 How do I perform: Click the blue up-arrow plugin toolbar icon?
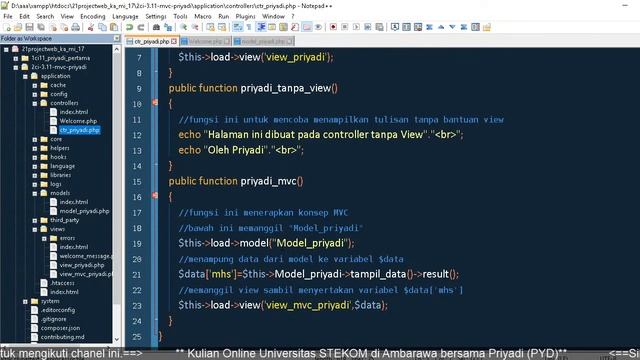point(441,27)
